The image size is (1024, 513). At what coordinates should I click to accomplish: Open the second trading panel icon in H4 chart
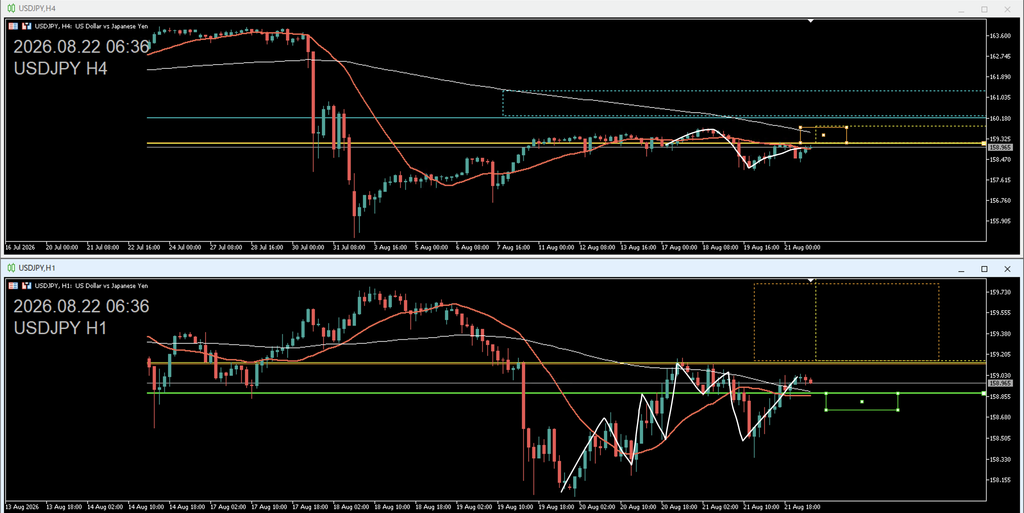27,26
